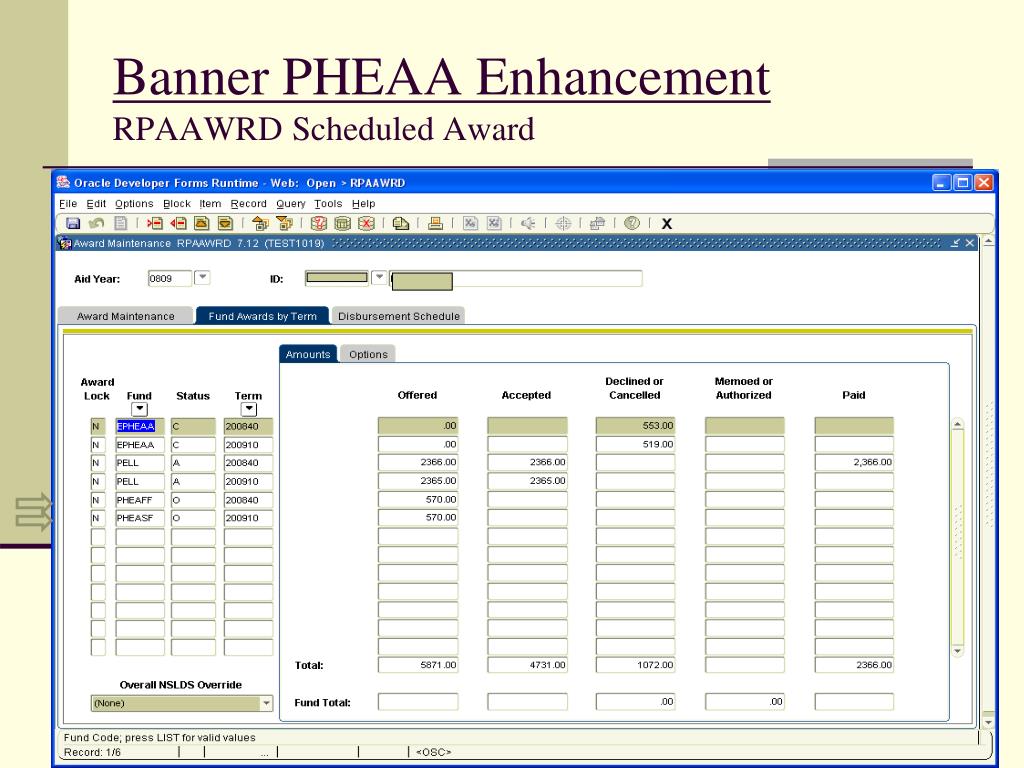The width and height of the screenshot is (1024, 768).
Task: Click the crosshair target toolbar icon
Action: [x=563, y=223]
